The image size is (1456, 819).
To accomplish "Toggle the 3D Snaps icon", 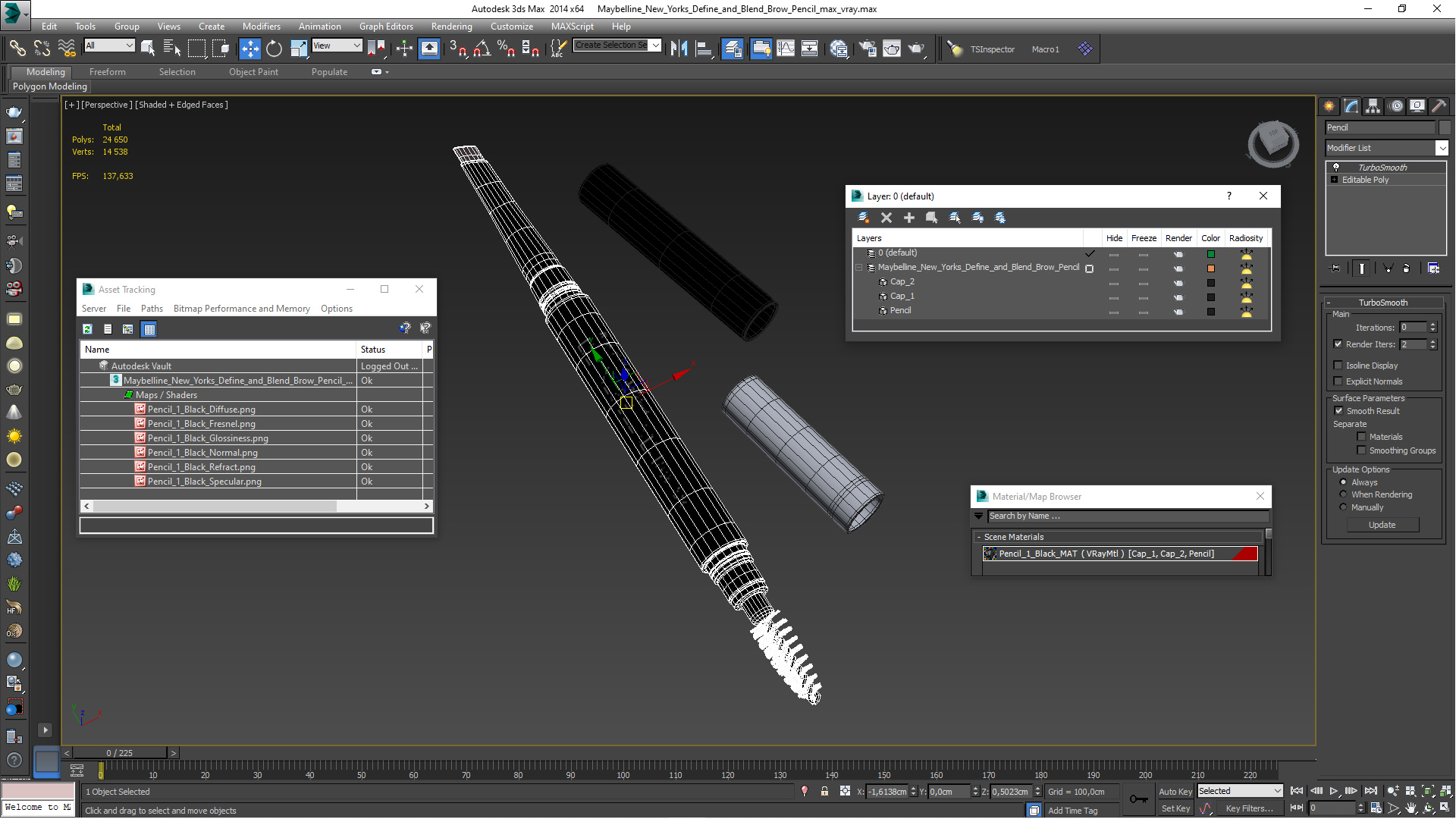I will point(457,49).
